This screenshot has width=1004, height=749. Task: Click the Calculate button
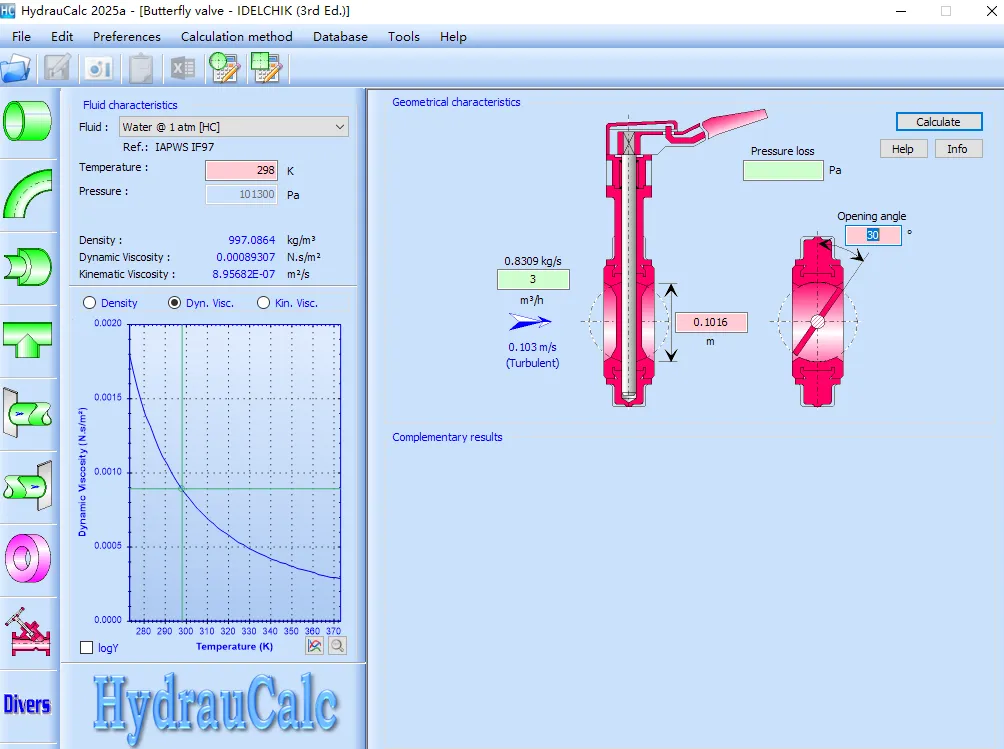click(938, 122)
